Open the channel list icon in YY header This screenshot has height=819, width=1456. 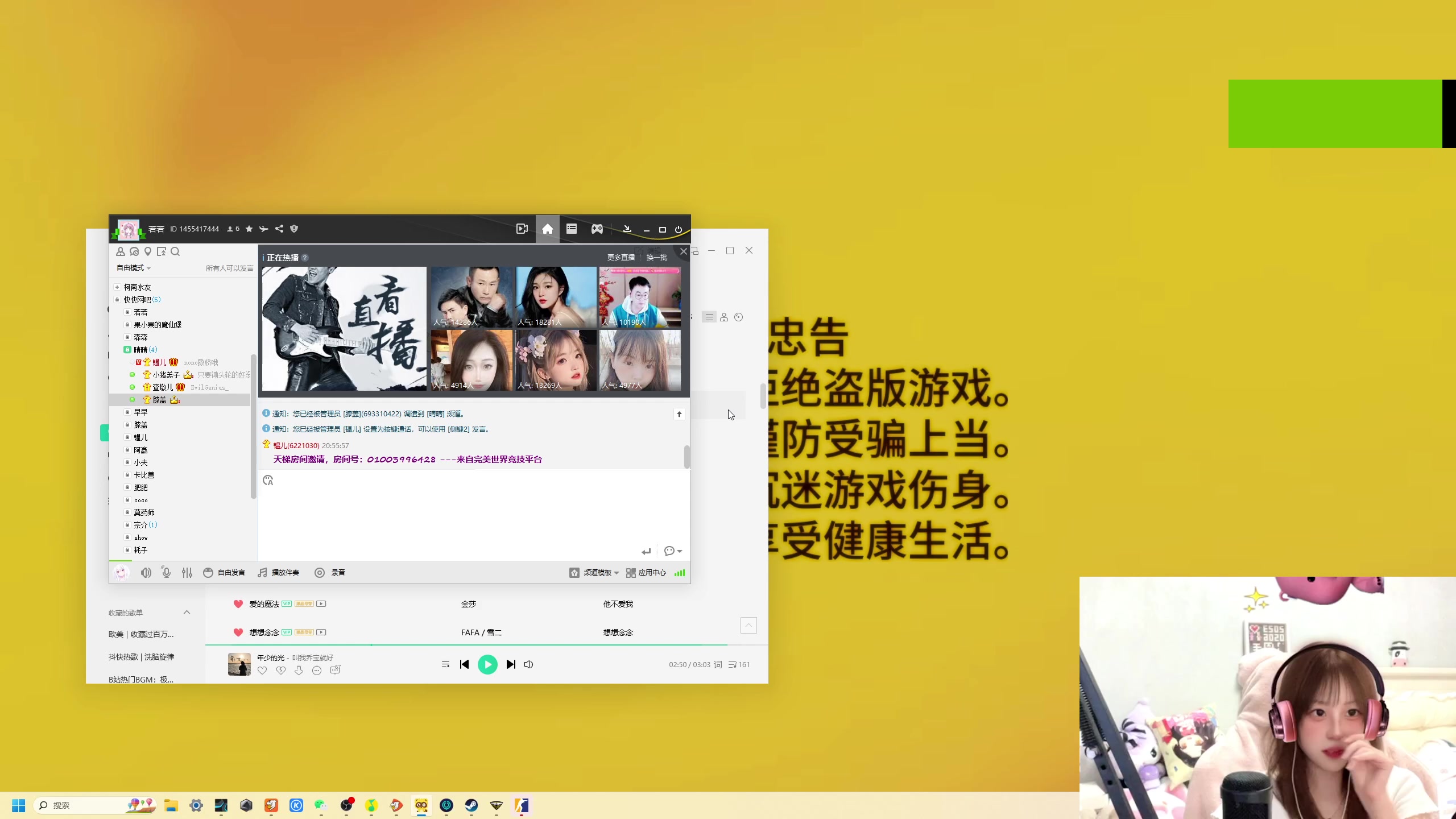coord(572,229)
